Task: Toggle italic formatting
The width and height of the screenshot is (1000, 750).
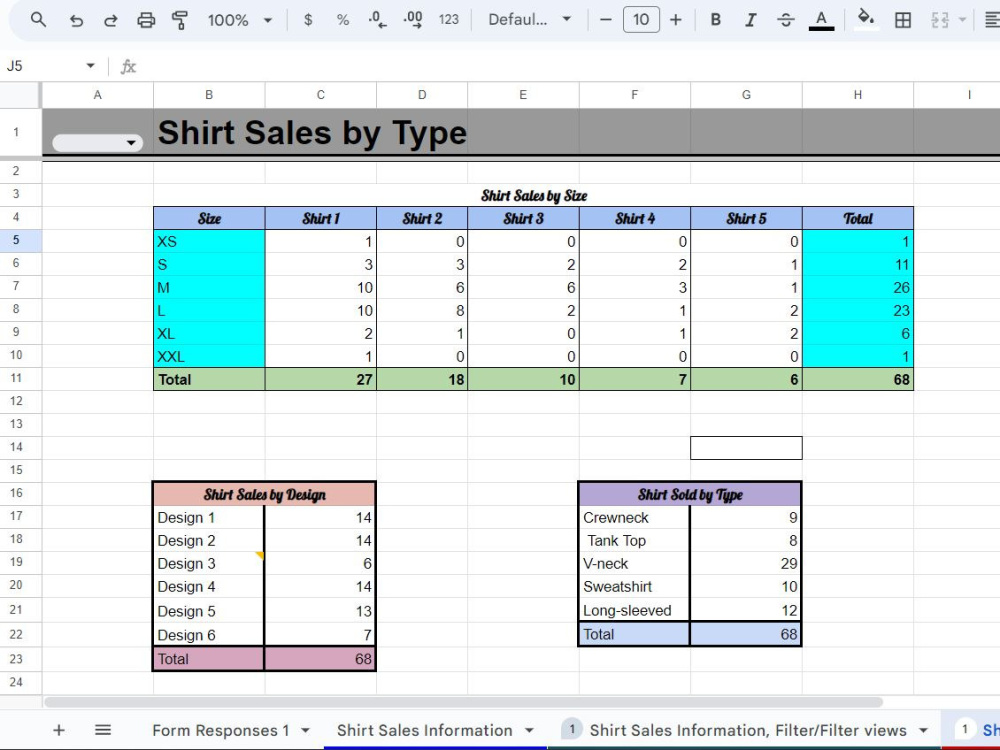Action: pos(751,20)
